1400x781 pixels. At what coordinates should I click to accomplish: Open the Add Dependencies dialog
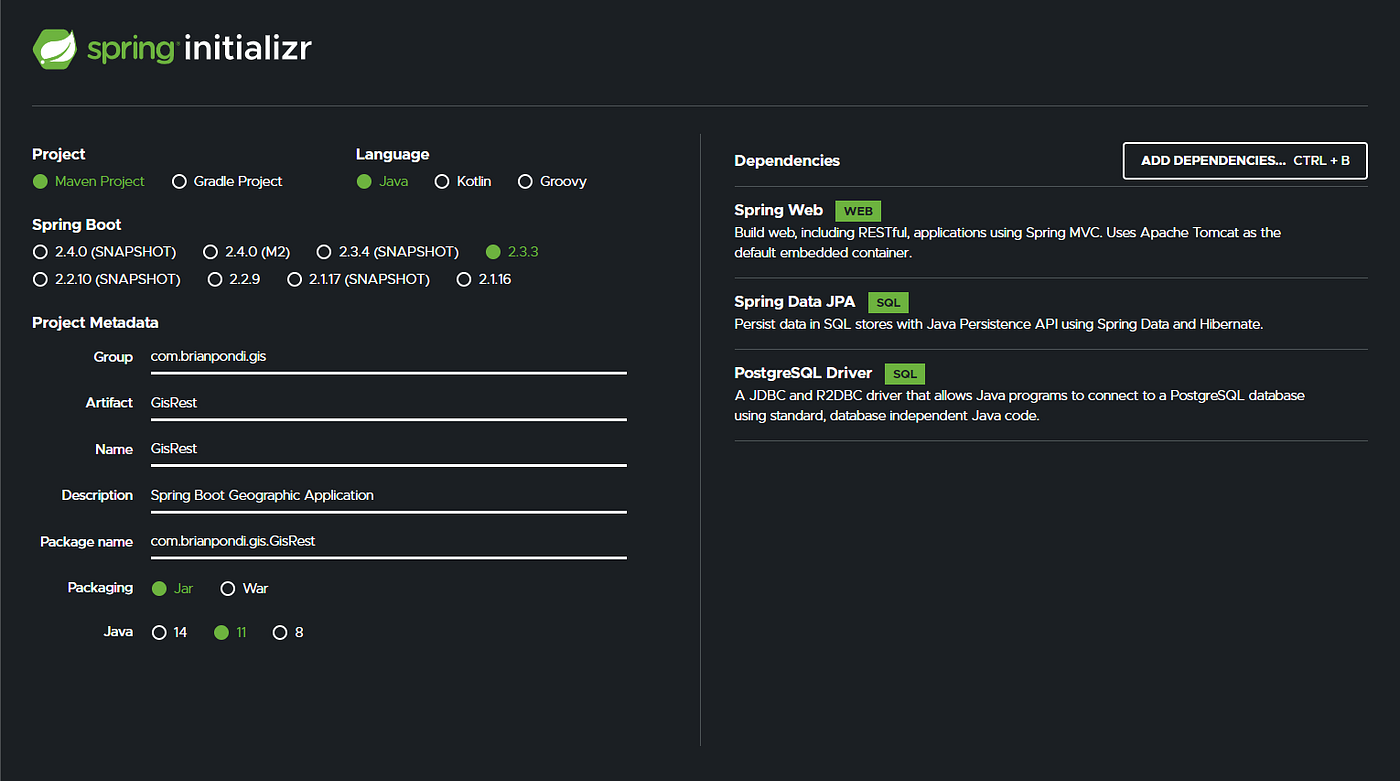[1245, 160]
